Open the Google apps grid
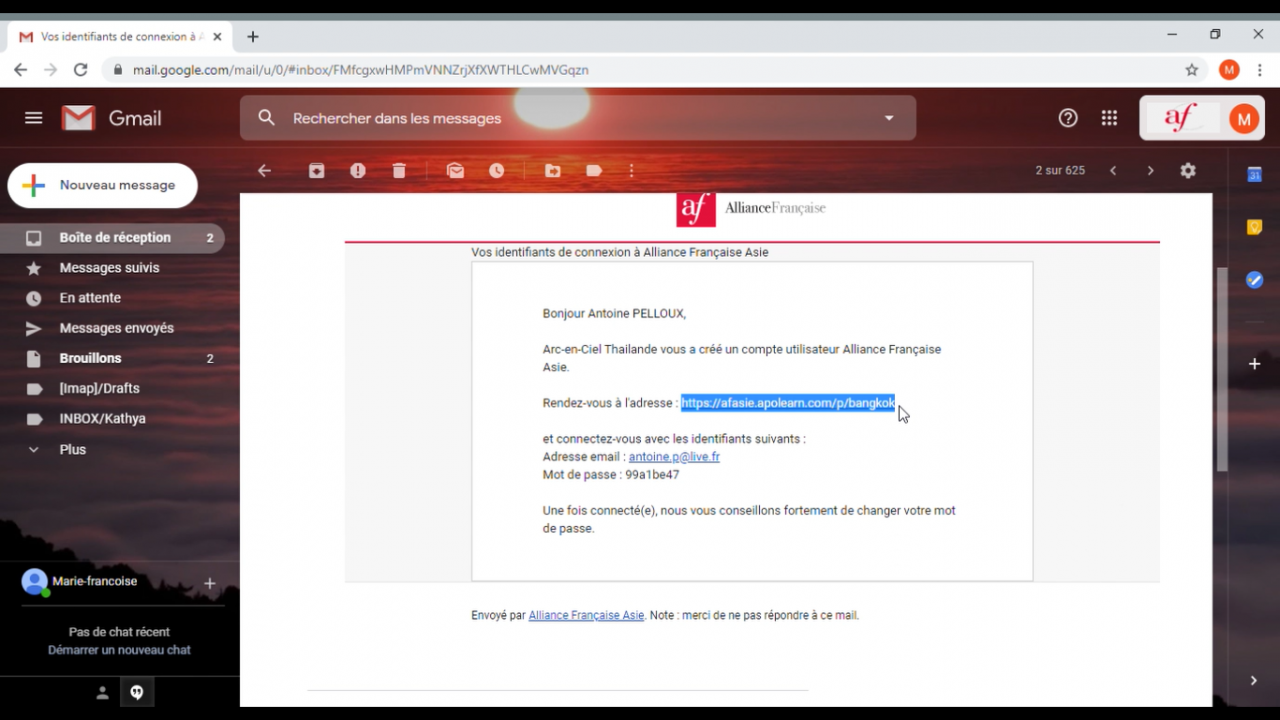The width and height of the screenshot is (1280, 720). click(x=1109, y=118)
